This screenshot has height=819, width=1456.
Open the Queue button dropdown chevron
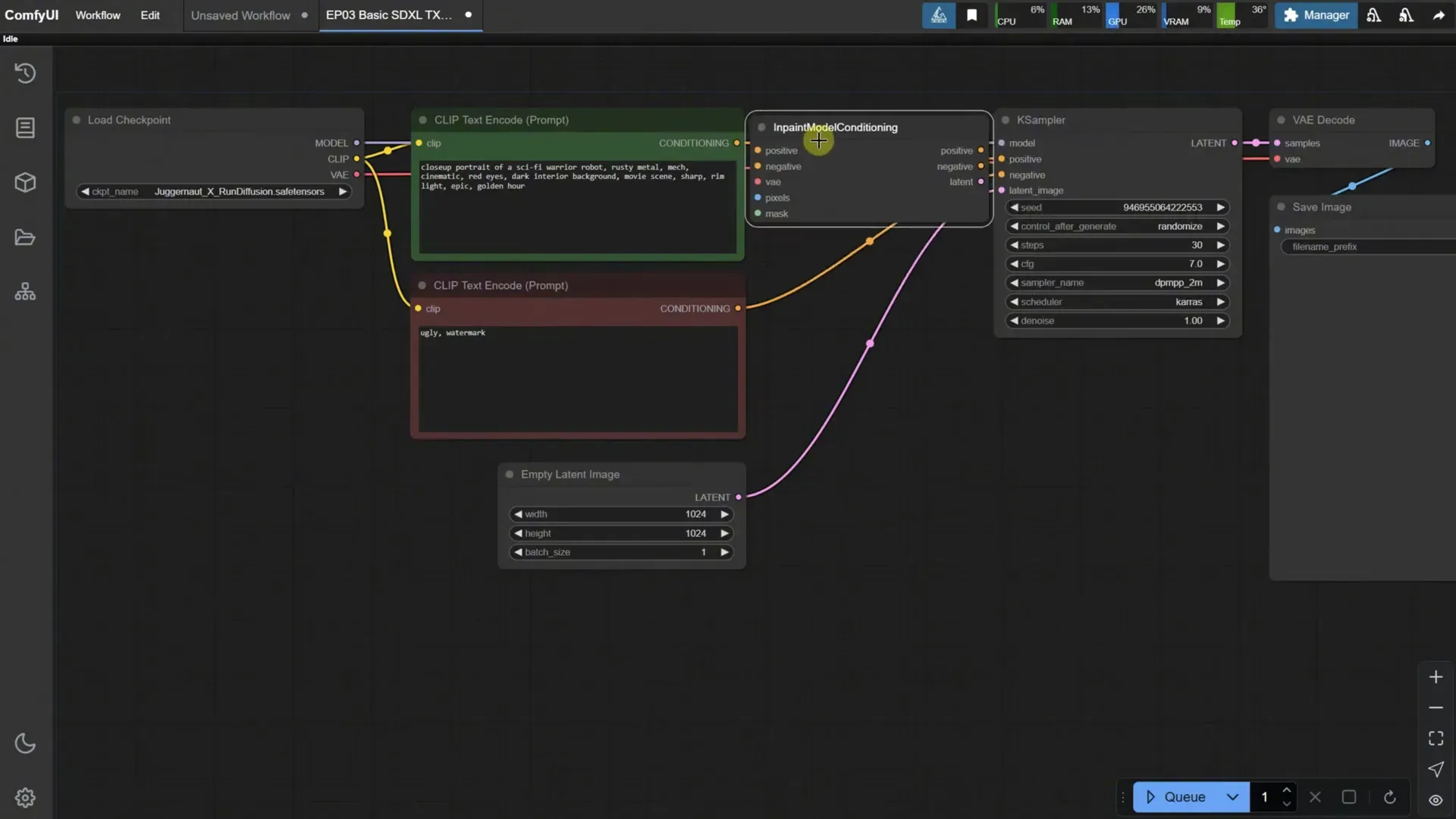click(1232, 797)
